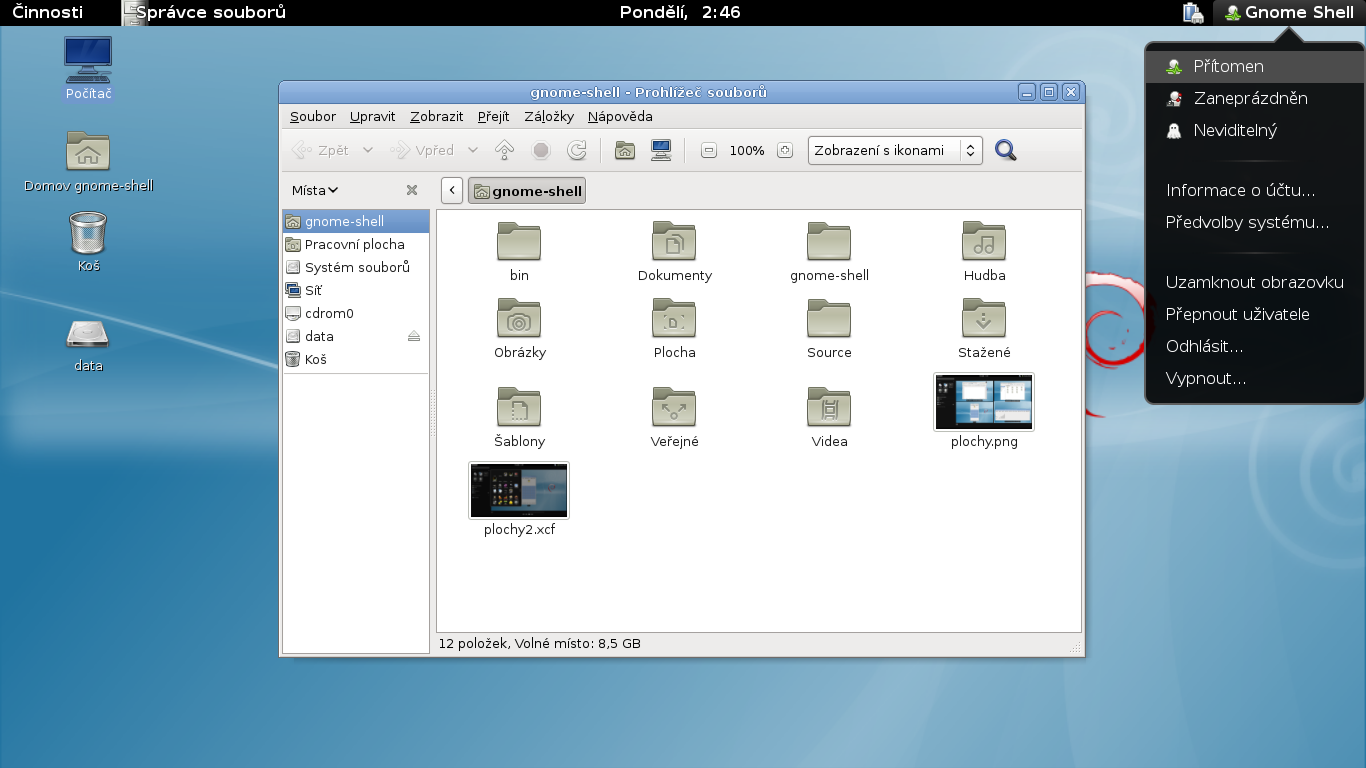The image size is (1366, 768).
Task: Click the gnome-shell path bar button
Action: (527, 191)
